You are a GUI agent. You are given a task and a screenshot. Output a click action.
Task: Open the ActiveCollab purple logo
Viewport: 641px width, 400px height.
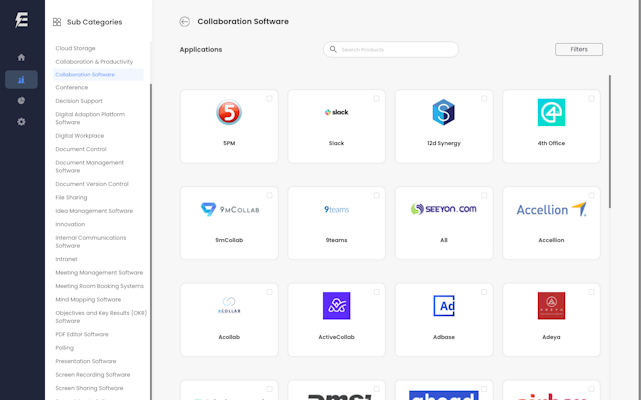coord(336,306)
